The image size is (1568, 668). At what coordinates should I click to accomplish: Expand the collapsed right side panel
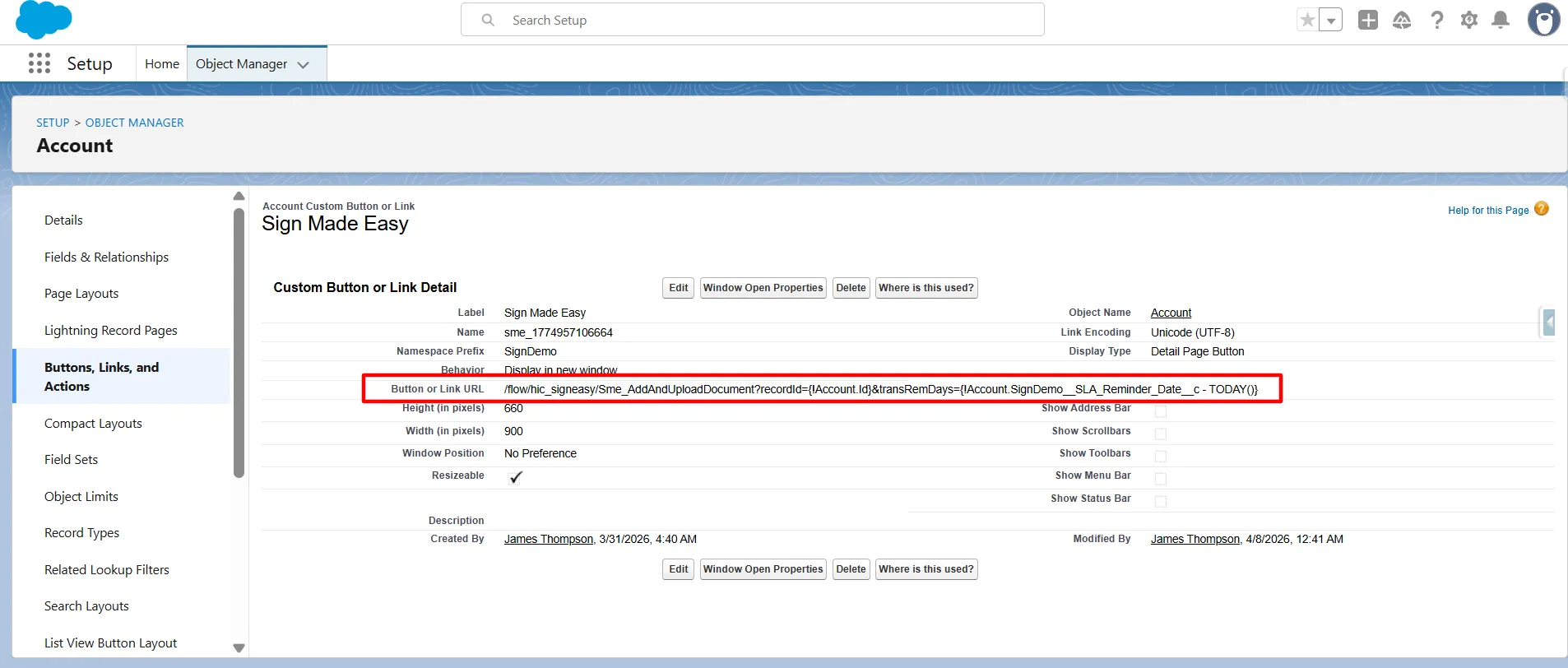pyautogui.click(x=1548, y=322)
